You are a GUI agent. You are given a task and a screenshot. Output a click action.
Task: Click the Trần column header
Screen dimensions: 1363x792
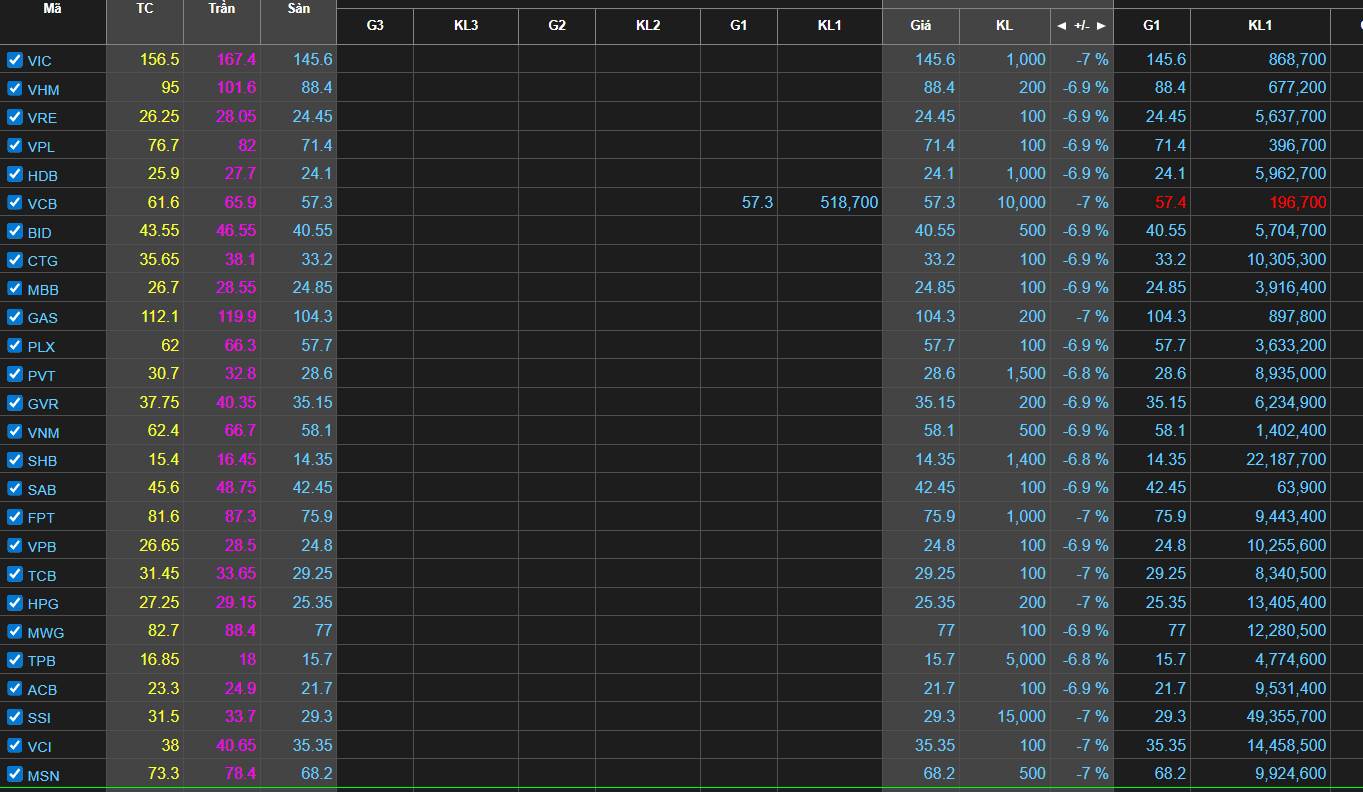222,8
